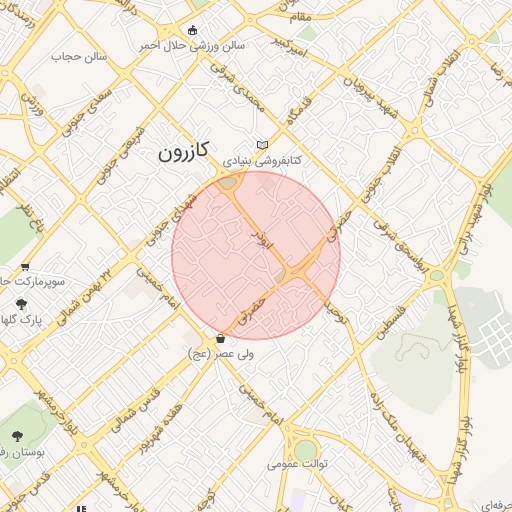This screenshot has height=512, width=512.
Task: Click the کتابفروشی بنیادی bookstore text
Action: 262,161
